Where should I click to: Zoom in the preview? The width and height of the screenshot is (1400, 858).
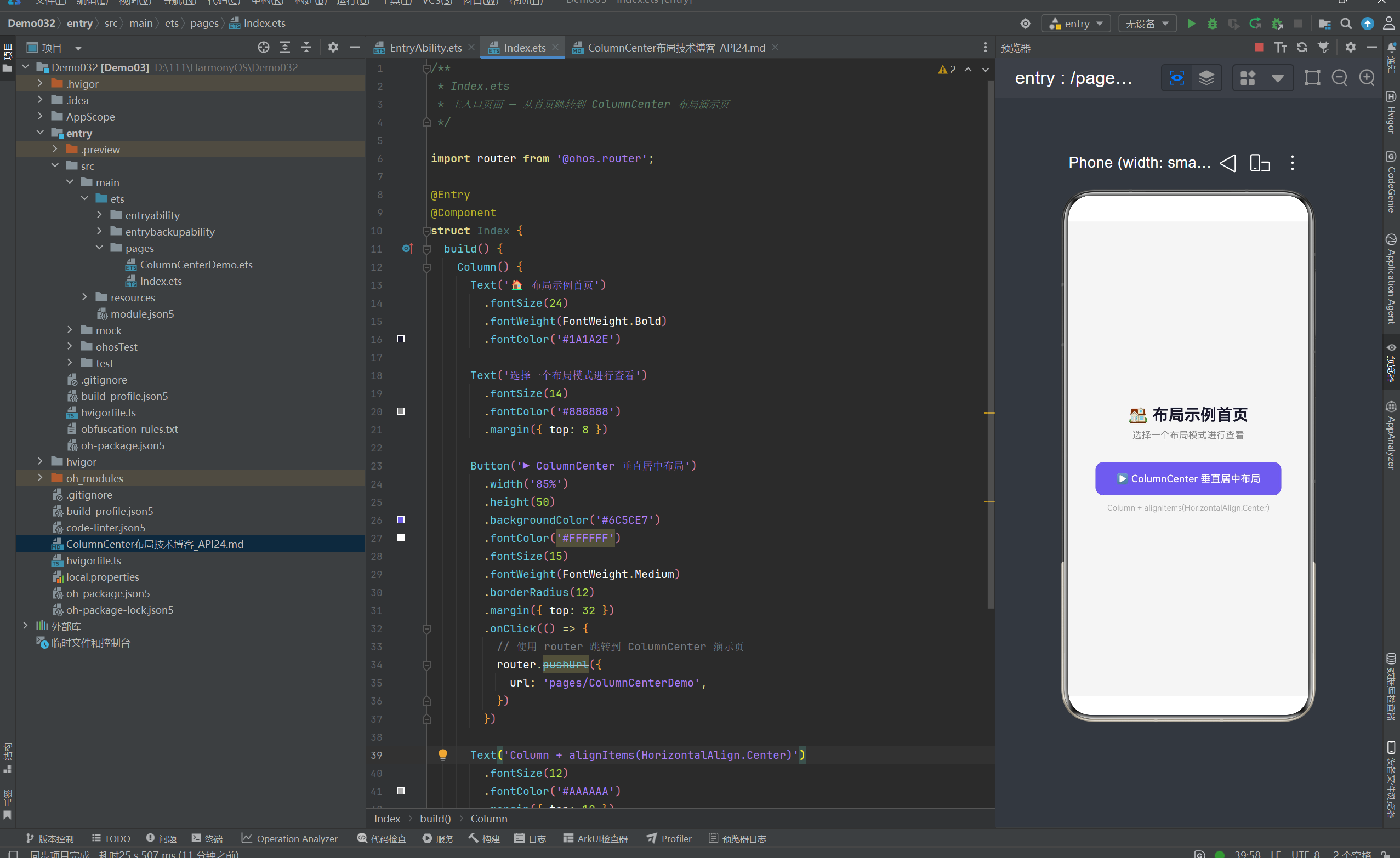click(x=1367, y=77)
